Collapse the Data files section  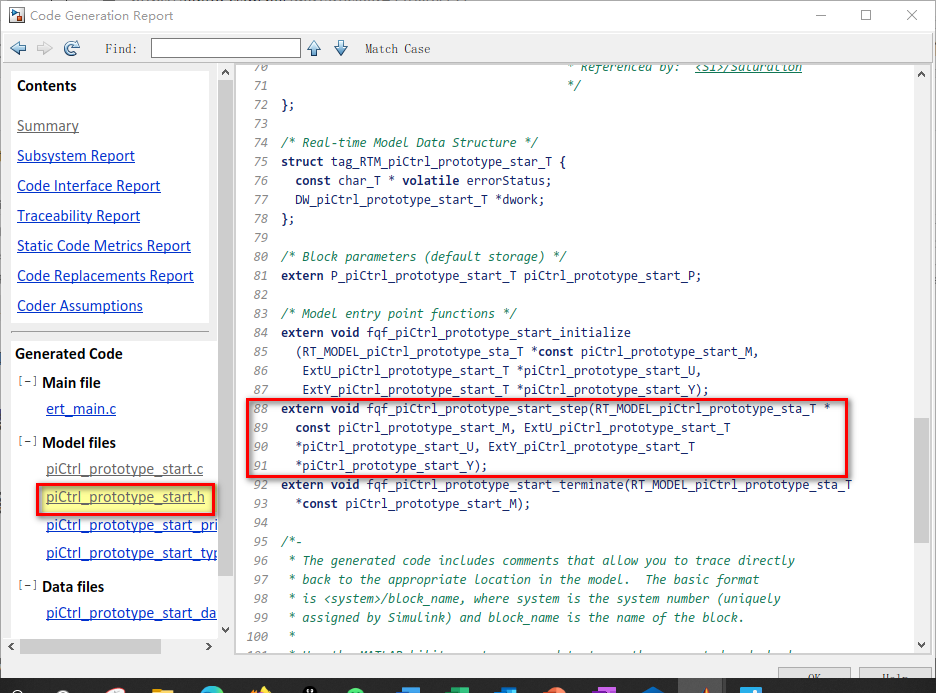27,586
